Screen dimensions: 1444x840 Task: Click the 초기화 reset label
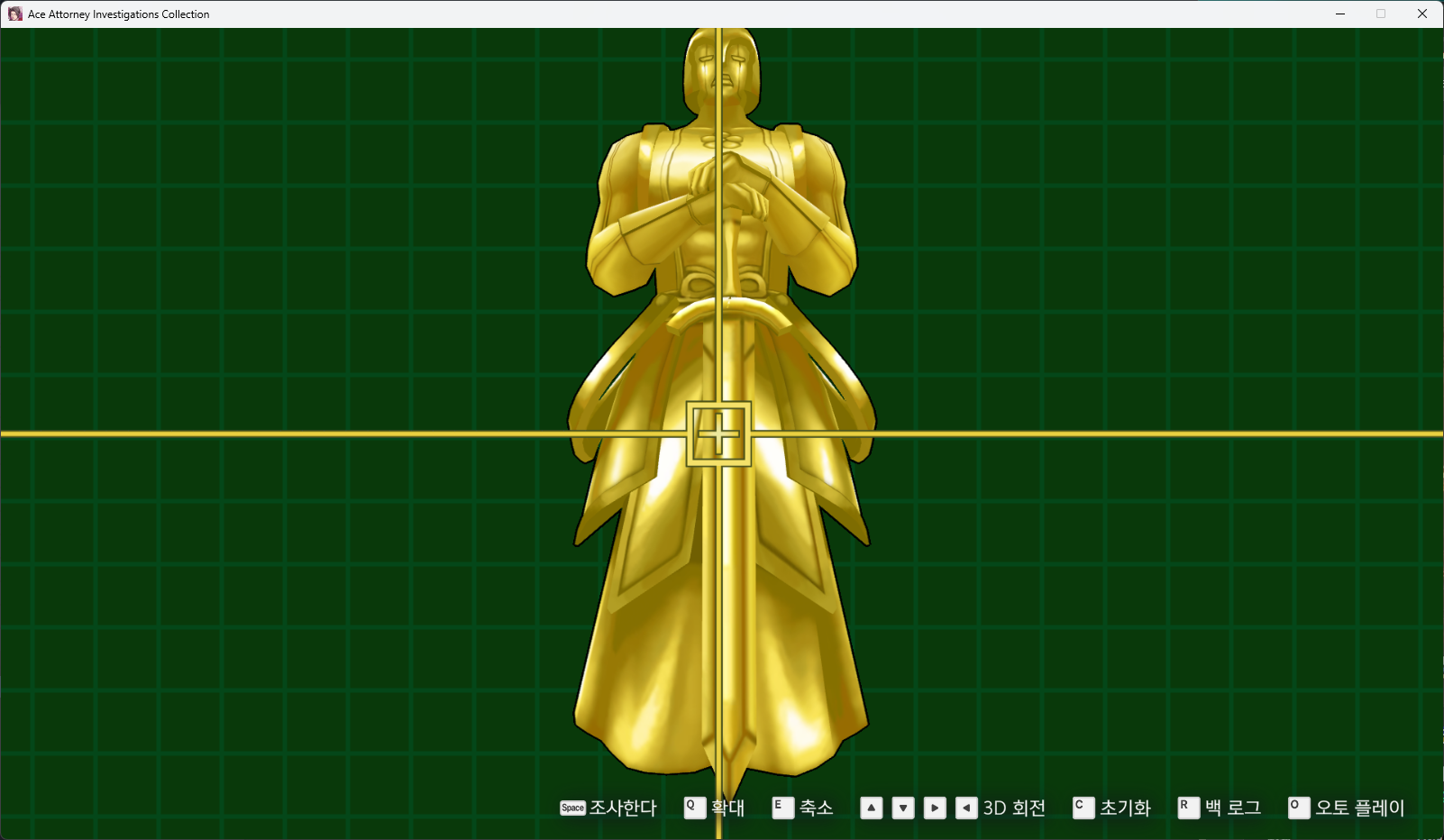point(1125,808)
